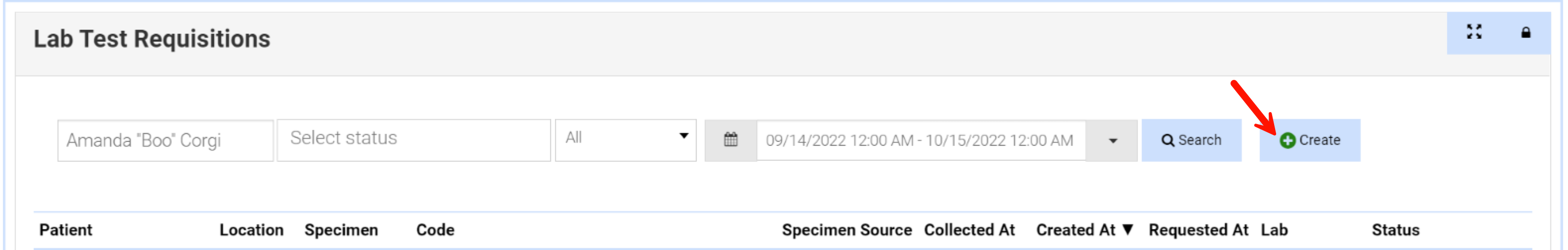Image resolution: width=1568 pixels, height=250 pixels.
Task: Click the date range text field
Action: pos(920,141)
